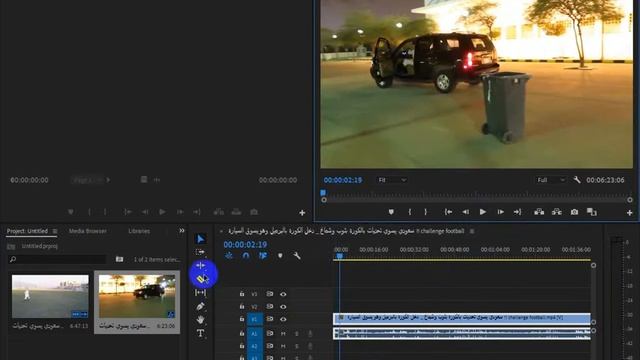Toggle lock on V3 track

coord(242,294)
